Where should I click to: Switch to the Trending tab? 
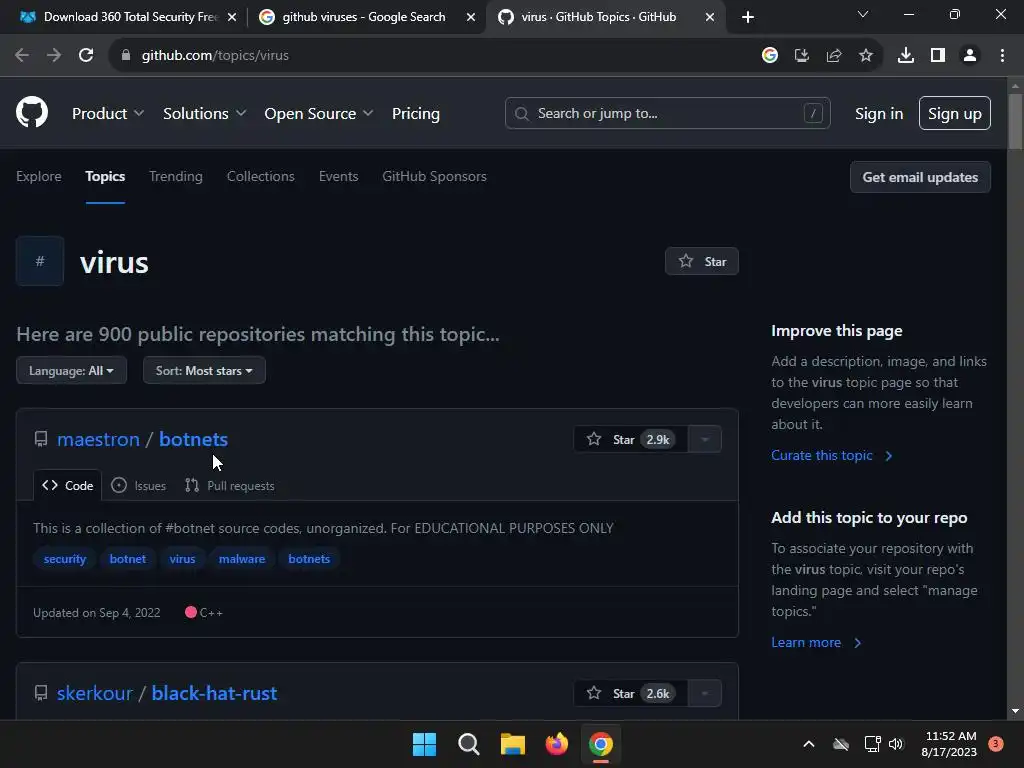click(x=176, y=176)
